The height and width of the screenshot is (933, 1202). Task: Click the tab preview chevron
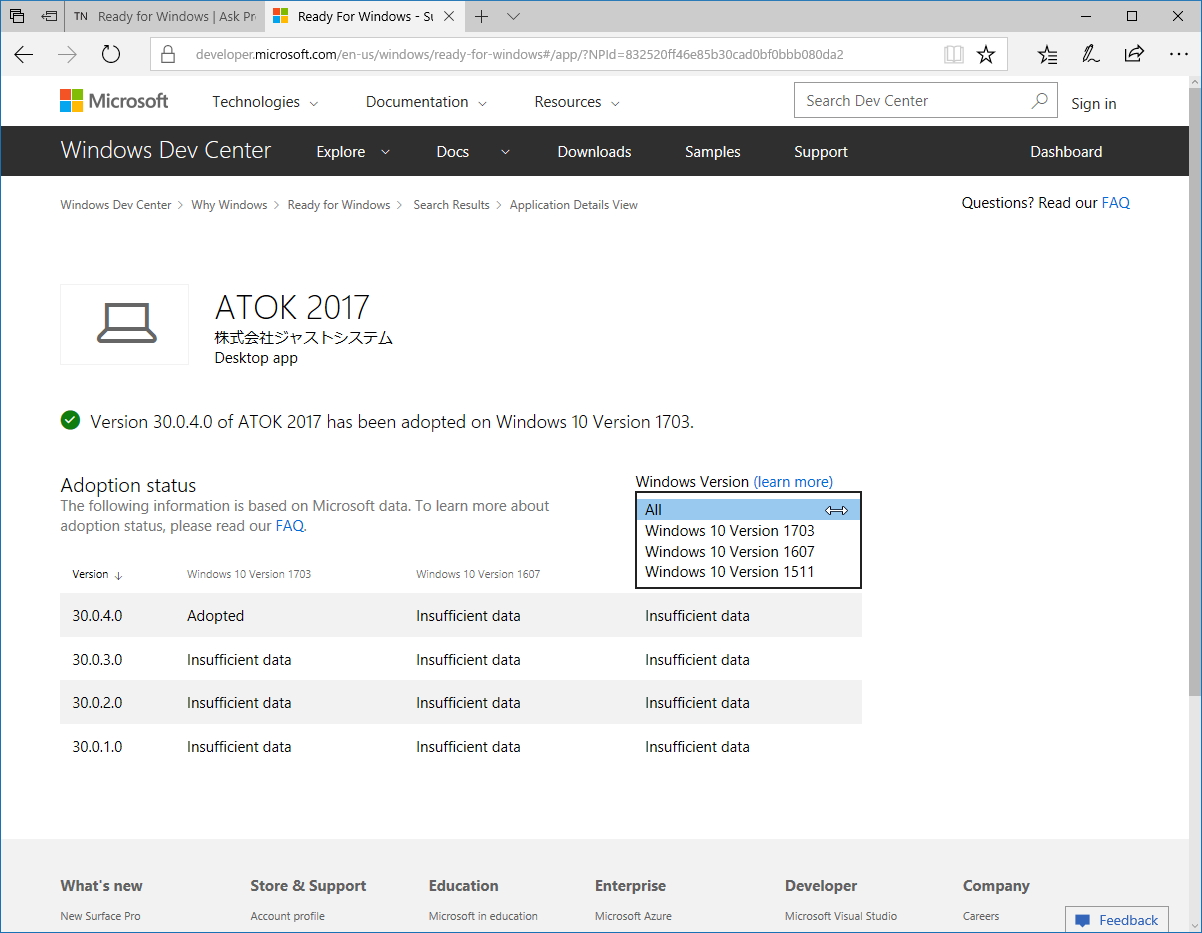tap(513, 16)
